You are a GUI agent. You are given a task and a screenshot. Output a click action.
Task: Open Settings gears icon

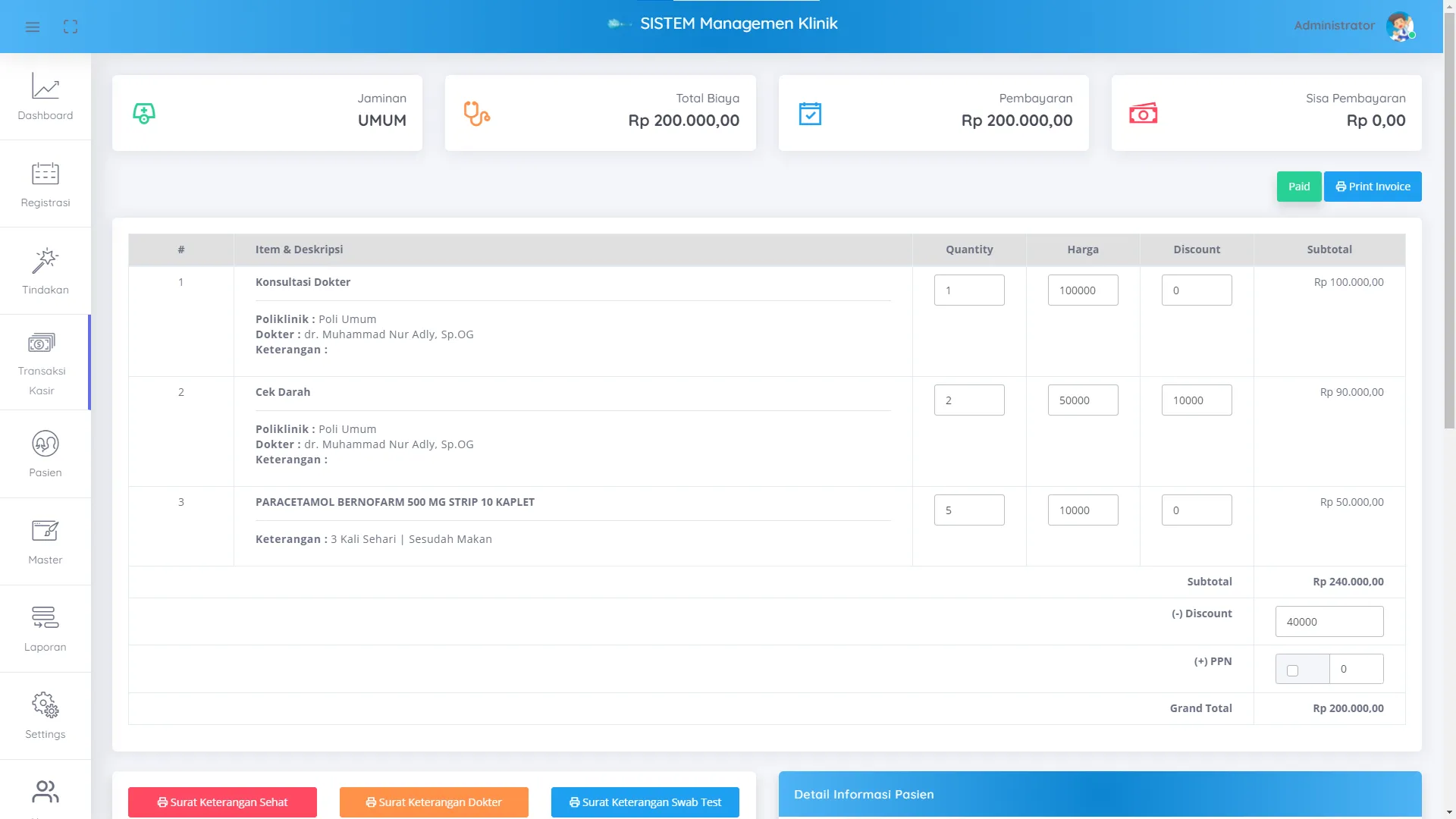point(45,705)
